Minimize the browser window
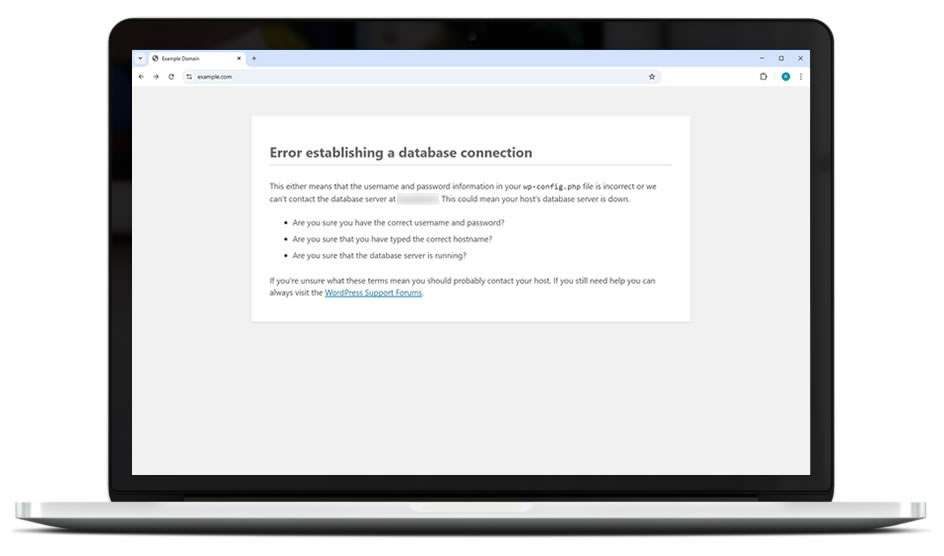944x556 pixels. coord(762,58)
